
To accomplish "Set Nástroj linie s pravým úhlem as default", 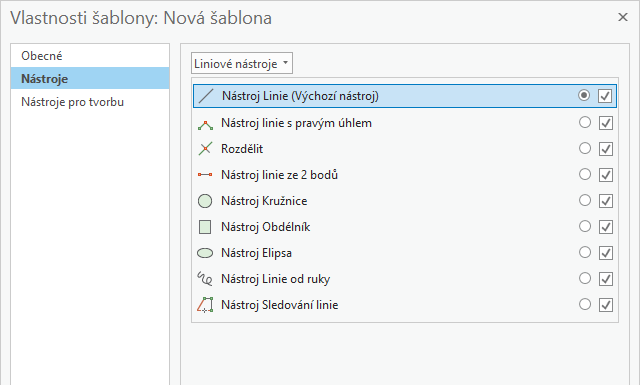I will point(585,122).
